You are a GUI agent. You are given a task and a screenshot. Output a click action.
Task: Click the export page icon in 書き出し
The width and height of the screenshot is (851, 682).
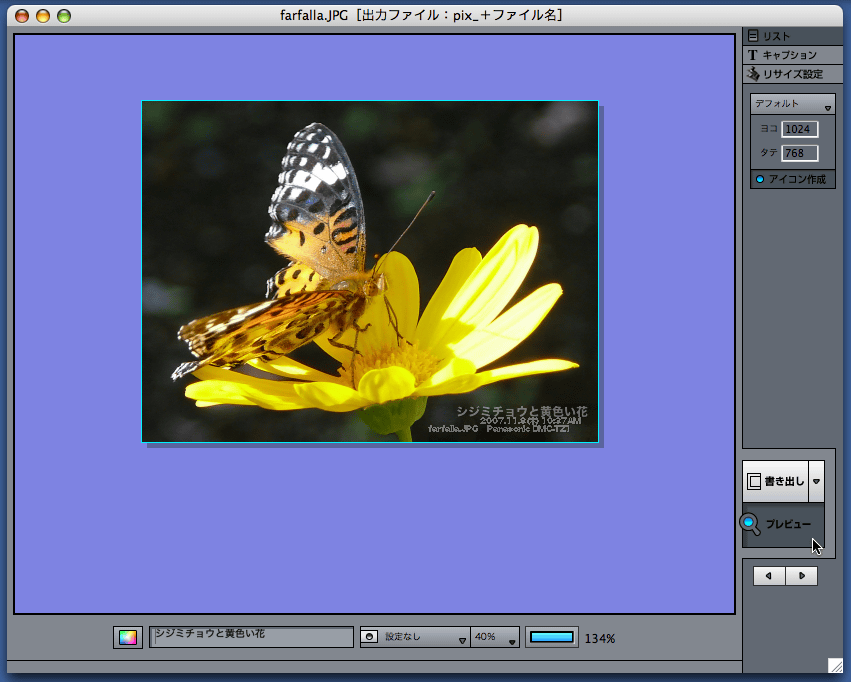click(x=754, y=481)
